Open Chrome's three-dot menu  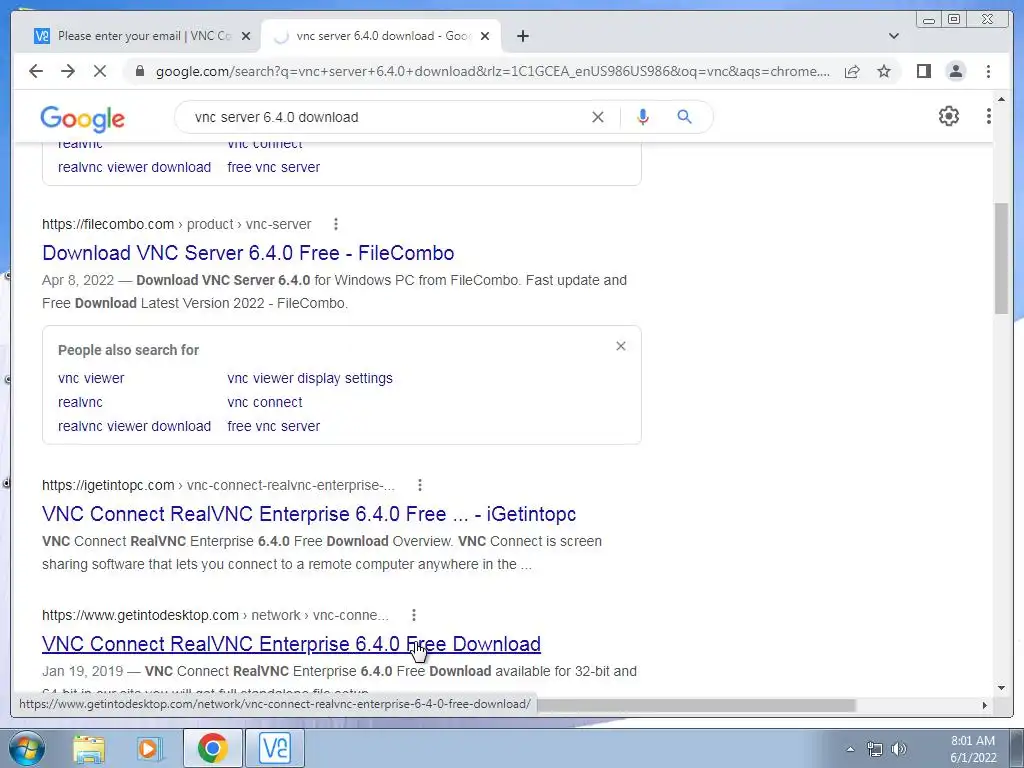click(x=988, y=71)
